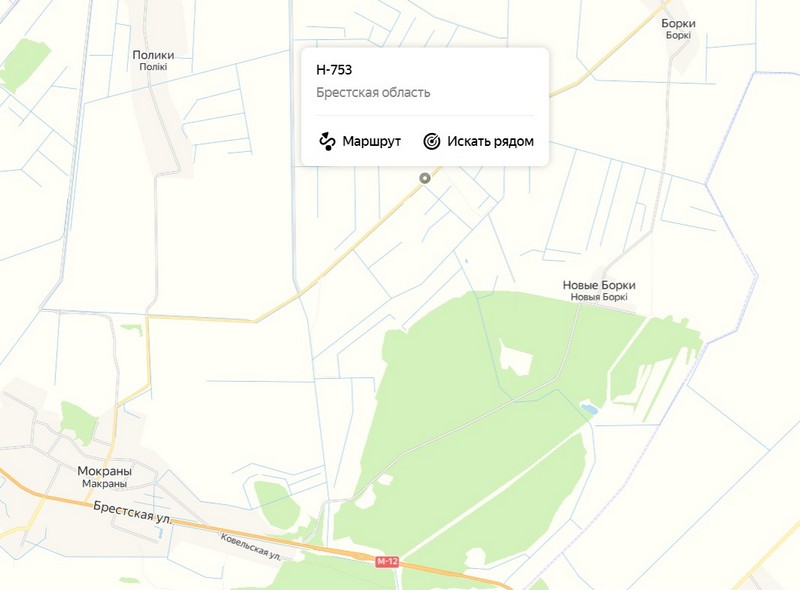This screenshot has width=800, height=590.
Task: Click the Брестская ул. street label
Action: pyautogui.click(x=133, y=512)
